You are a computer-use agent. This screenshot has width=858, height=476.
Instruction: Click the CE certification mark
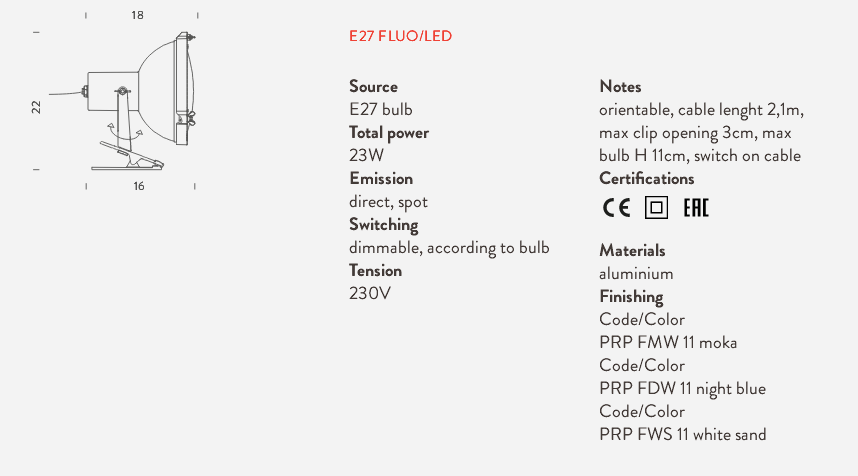(x=616, y=208)
